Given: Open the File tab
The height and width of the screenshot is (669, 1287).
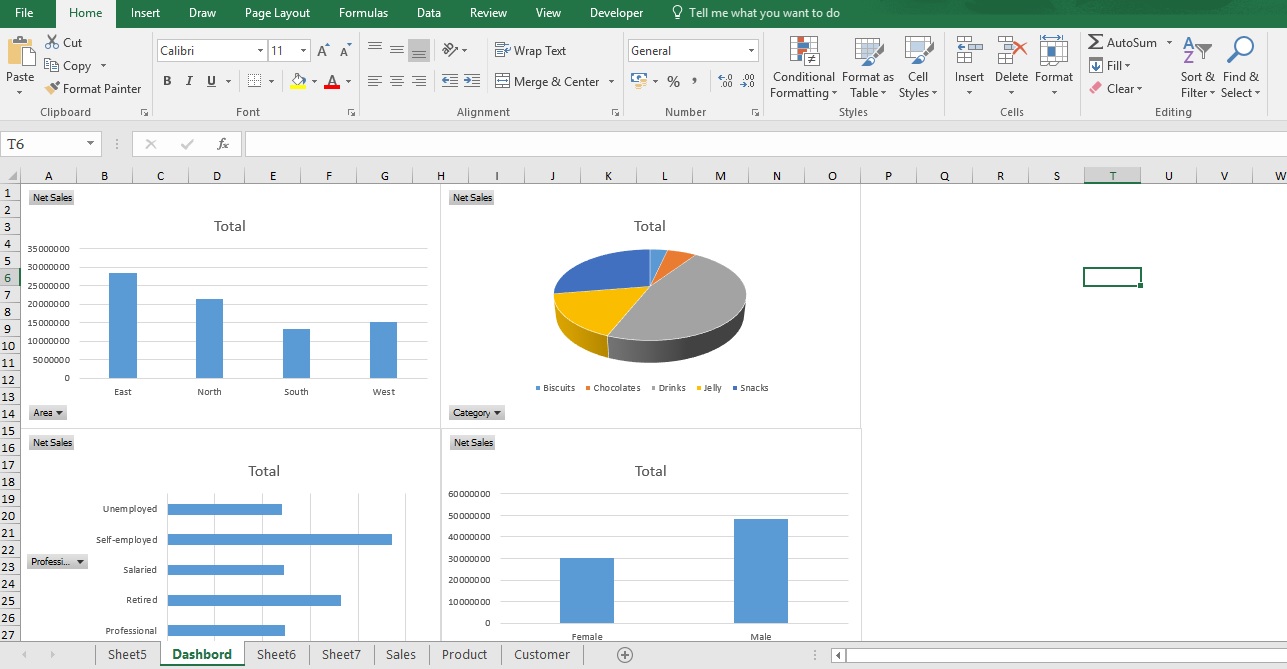Looking at the screenshot, I should coord(24,13).
